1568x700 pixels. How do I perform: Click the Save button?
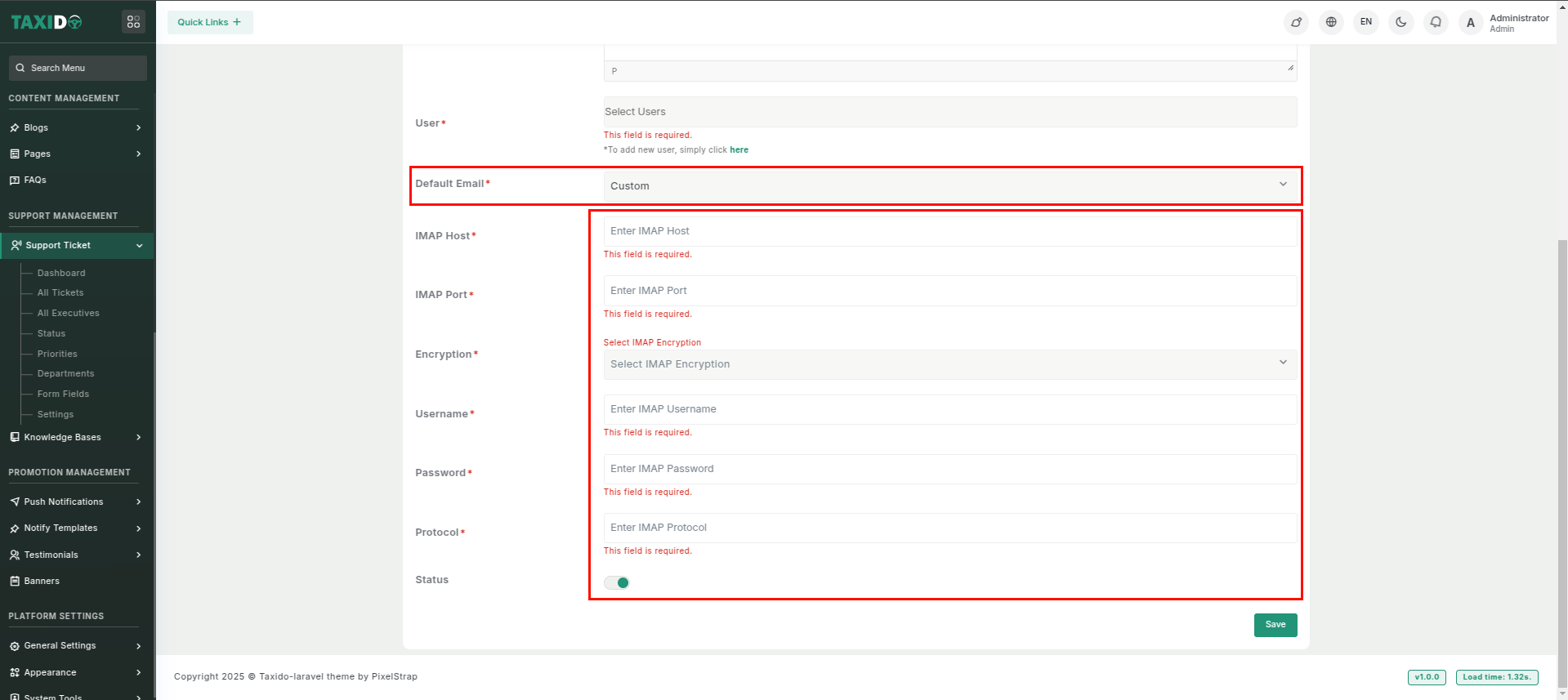pyautogui.click(x=1275, y=625)
